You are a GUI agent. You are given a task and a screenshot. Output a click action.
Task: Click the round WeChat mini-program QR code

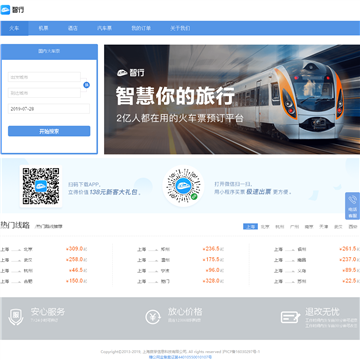coord(183,186)
